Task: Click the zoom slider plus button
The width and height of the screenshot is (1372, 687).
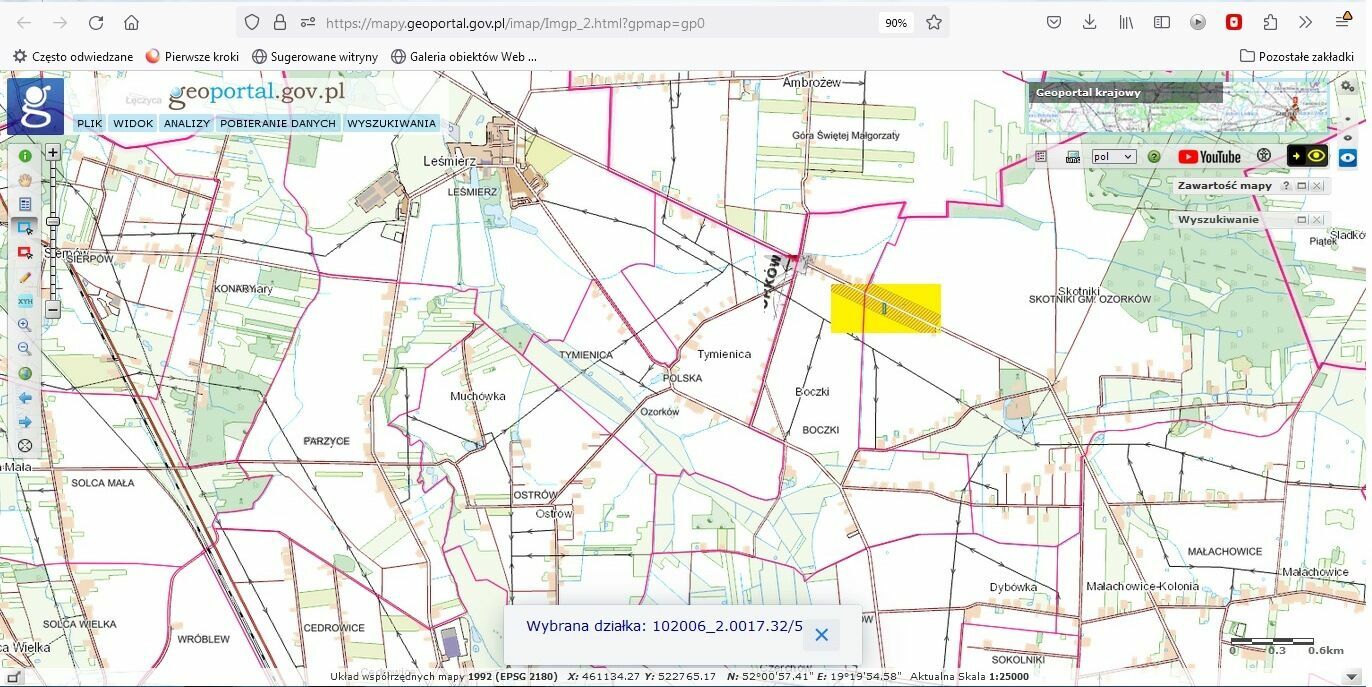Action: click(x=53, y=153)
